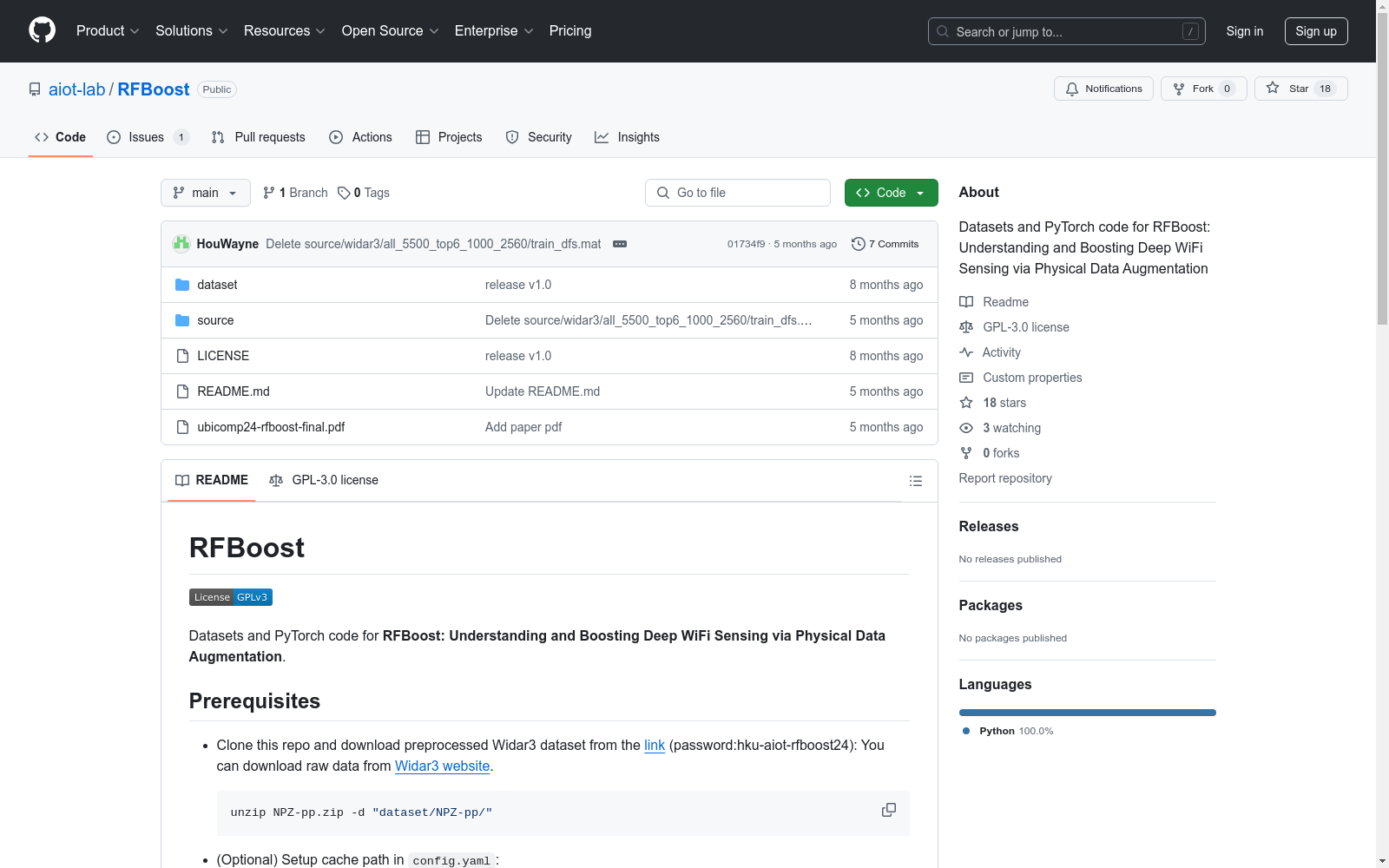Click the source folder icon
Screen dimensions: 1389x868
[182, 320]
